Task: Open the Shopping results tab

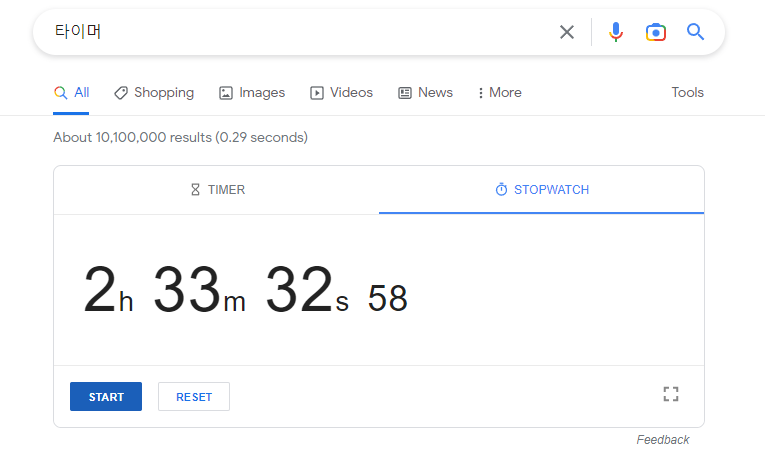Action: [x=154, y=93]
